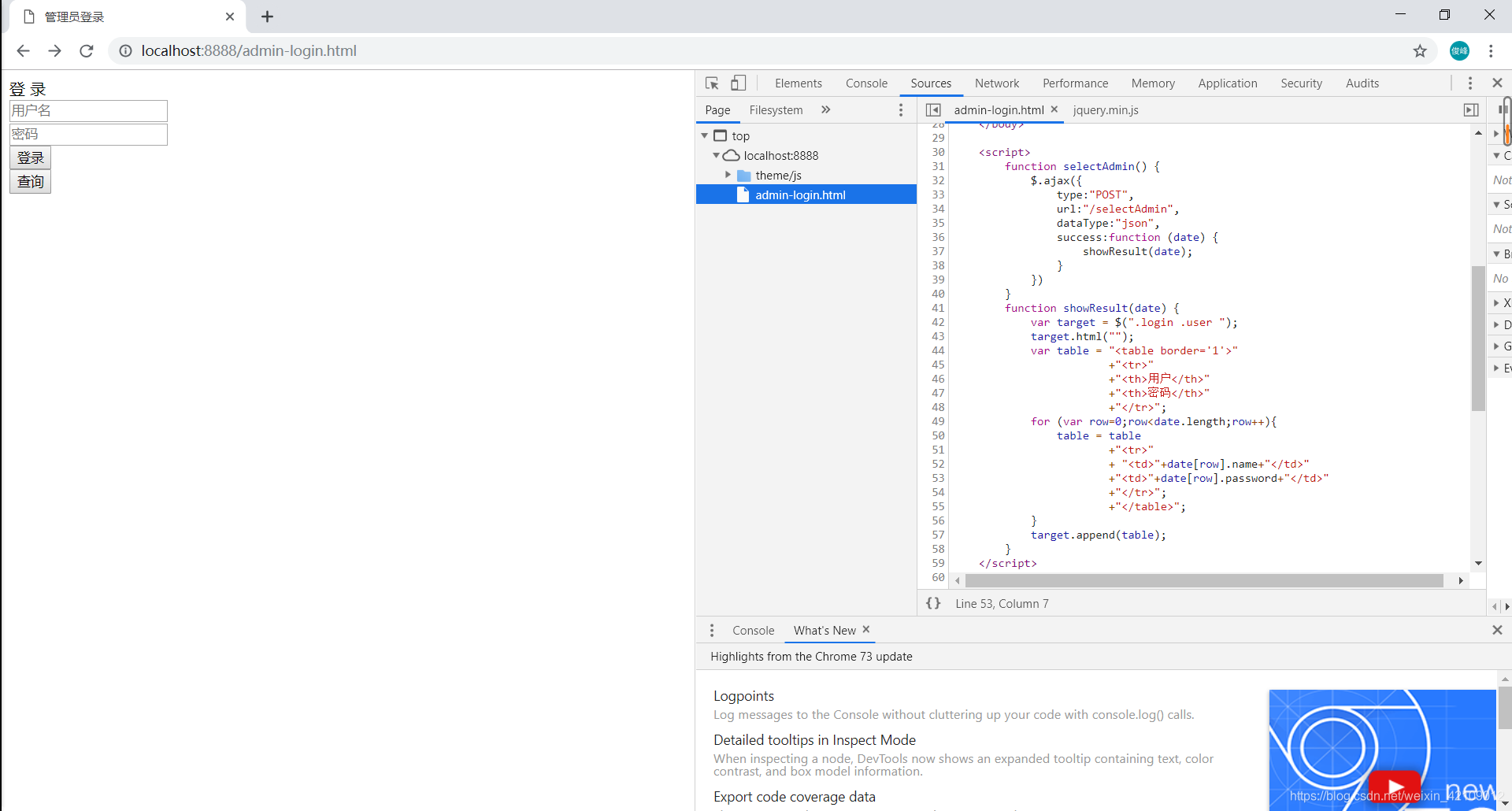Open Chrome three-dot menu
The image size is (1512, 811).
pos(1491,51)
